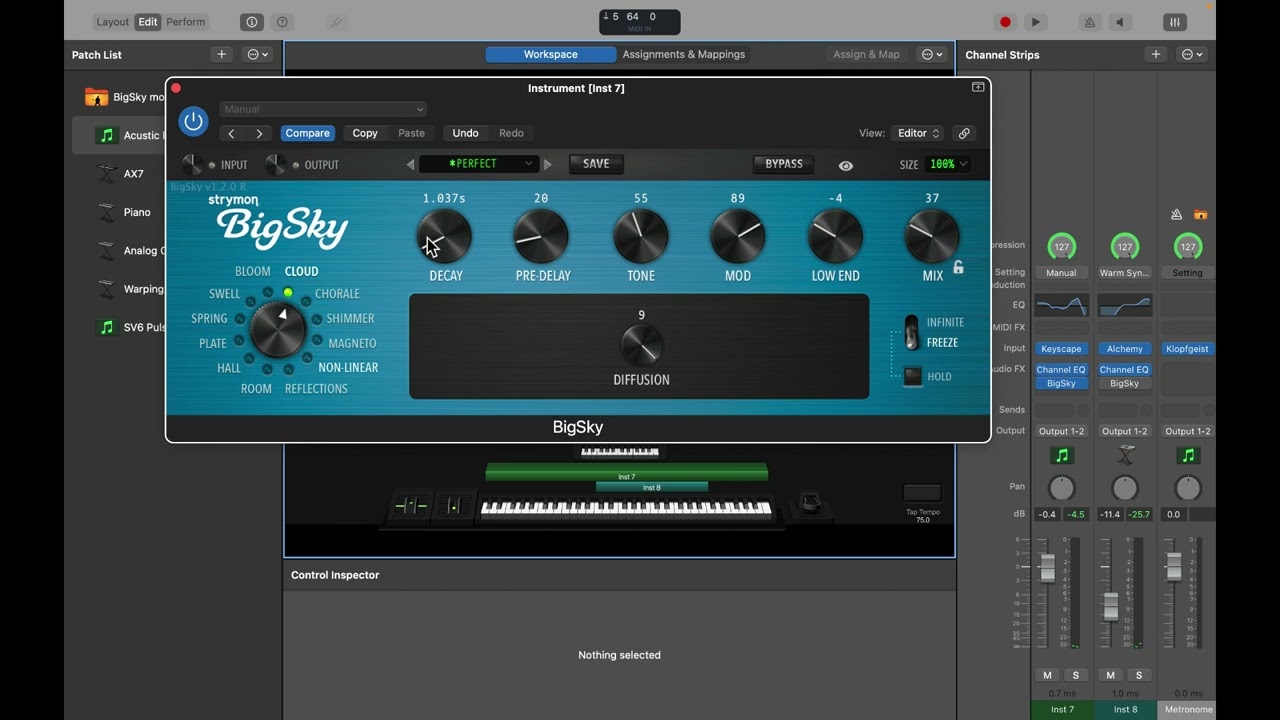Switch to Edit mode
This screenshot has width=1280, height=720.
tap(148, 22)
